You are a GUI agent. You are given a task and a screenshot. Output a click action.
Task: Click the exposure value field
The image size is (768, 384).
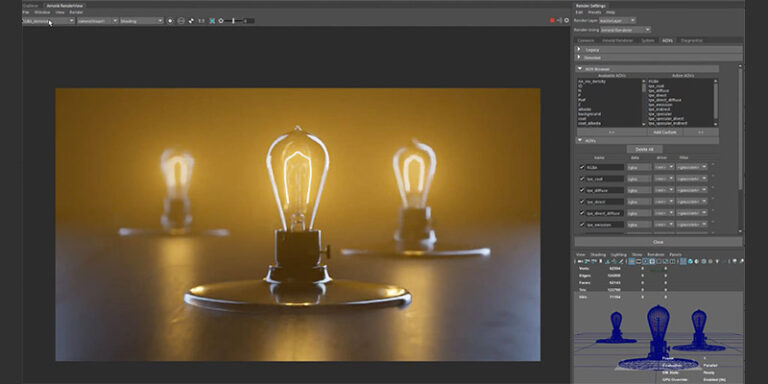249,21
